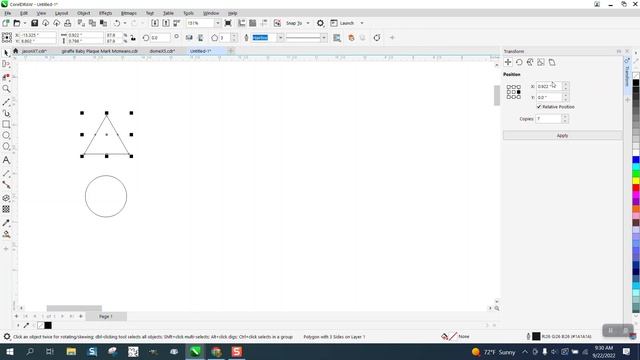
Task: Select the Interactive Fill tool
Action: [6, 234]
